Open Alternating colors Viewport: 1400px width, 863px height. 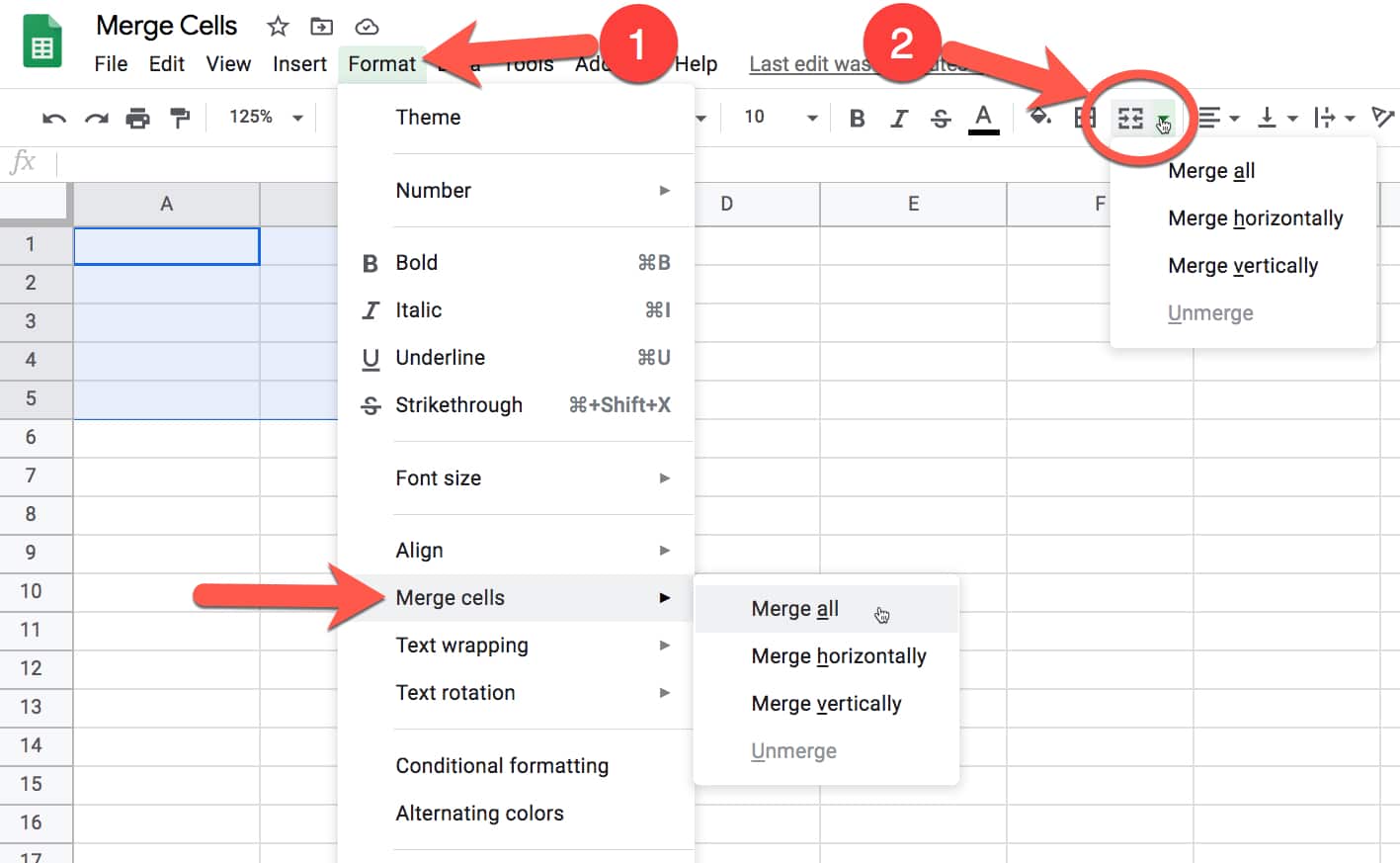516,814
